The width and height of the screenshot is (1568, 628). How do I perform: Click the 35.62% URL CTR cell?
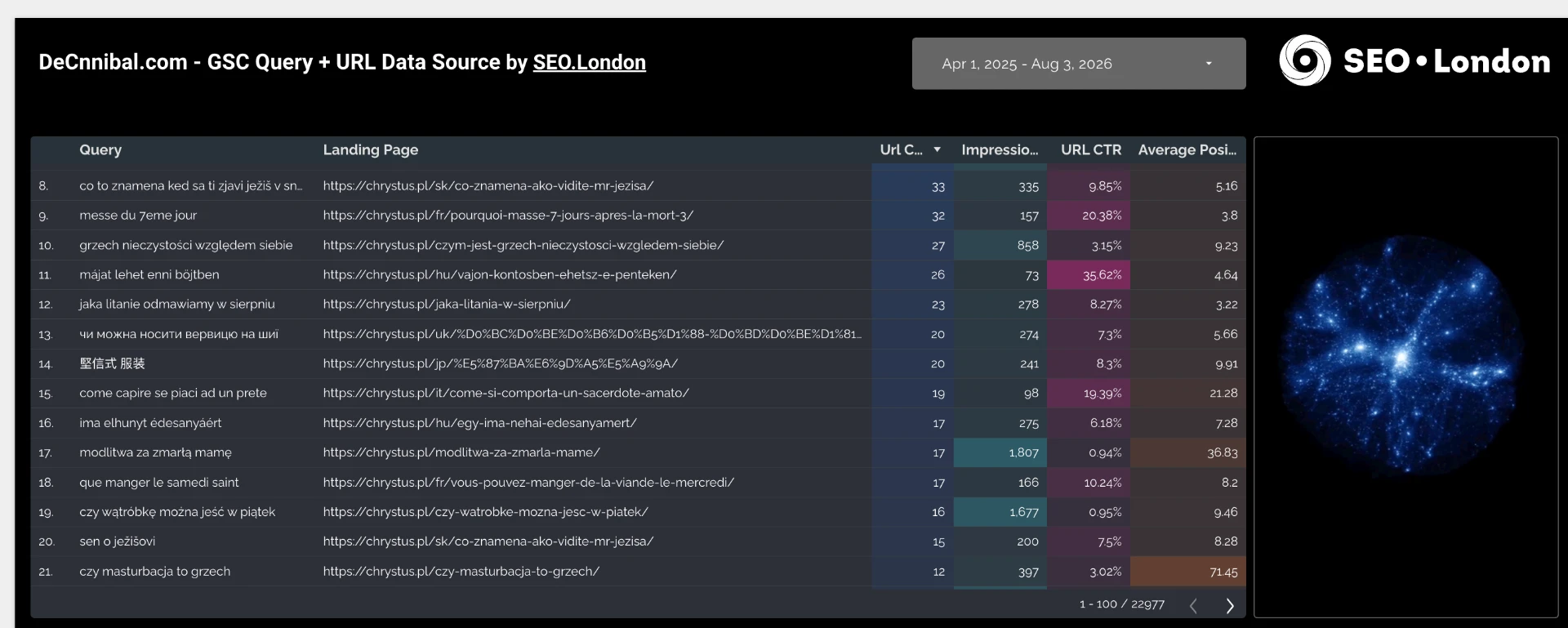(x=1089, y=275)
